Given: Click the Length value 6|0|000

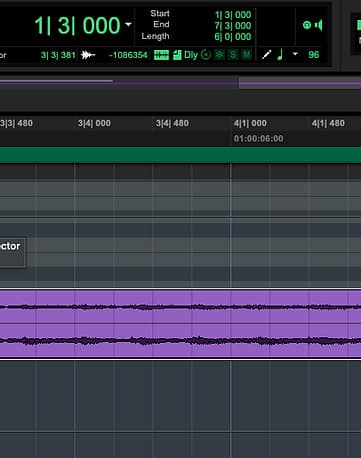Looking at the screenshot, I should coord(233,37).
